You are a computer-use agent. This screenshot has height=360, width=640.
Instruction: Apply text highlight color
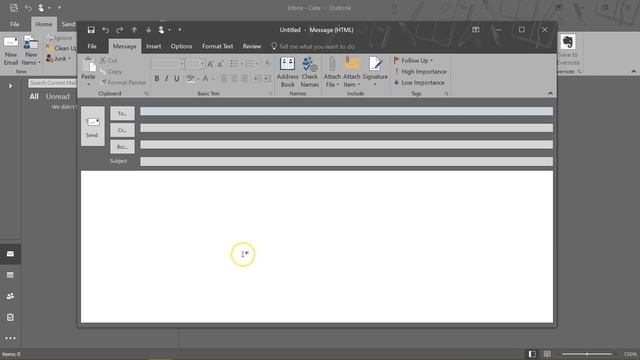190,78
